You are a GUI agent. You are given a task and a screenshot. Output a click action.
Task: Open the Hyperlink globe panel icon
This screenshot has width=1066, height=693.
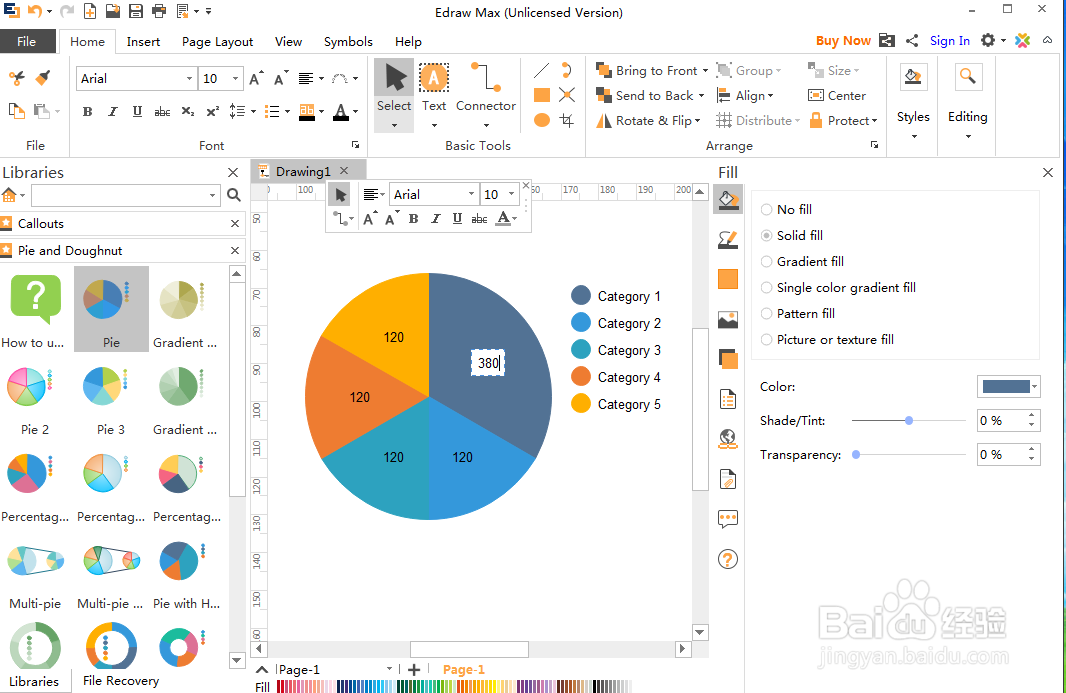[x=727, y=439]
